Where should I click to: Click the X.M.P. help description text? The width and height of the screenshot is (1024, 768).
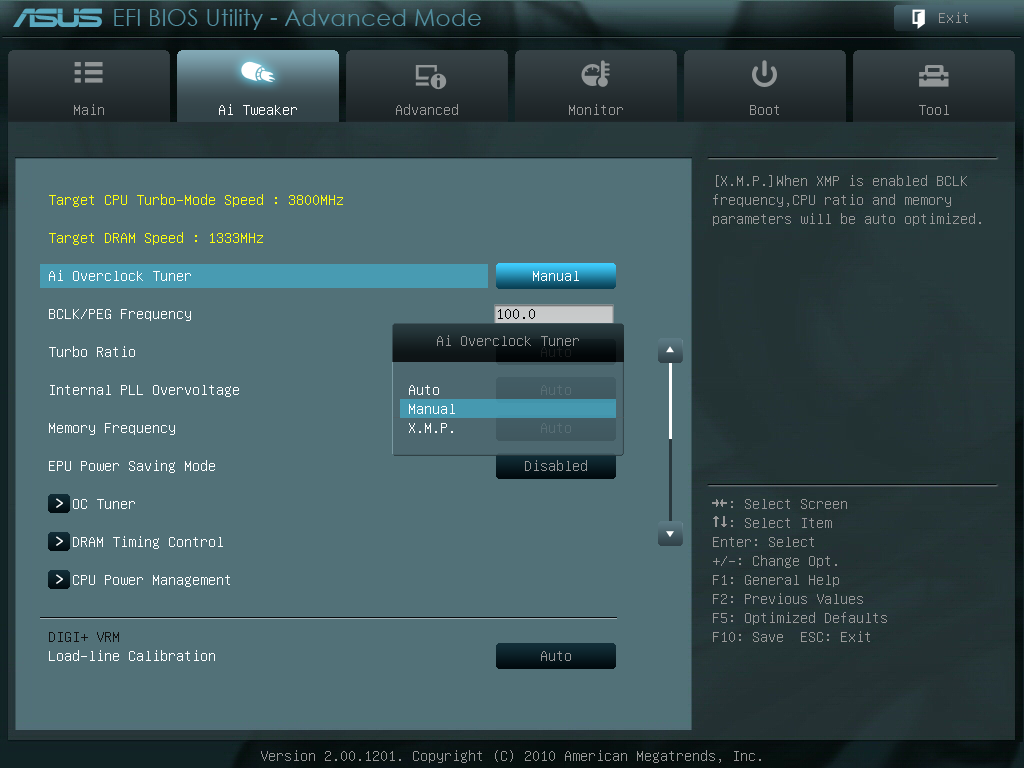(x=847, y=200)
